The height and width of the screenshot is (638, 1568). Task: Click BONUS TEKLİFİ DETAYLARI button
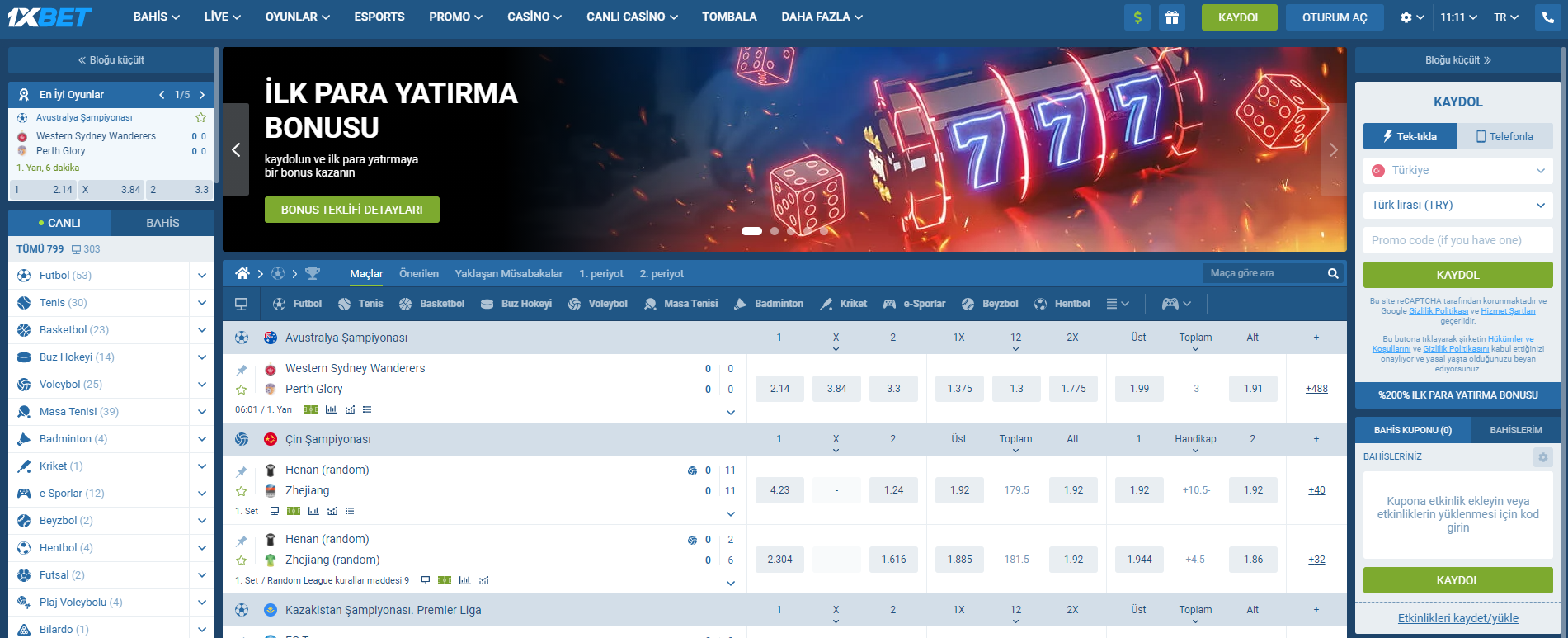coord(352,210)
